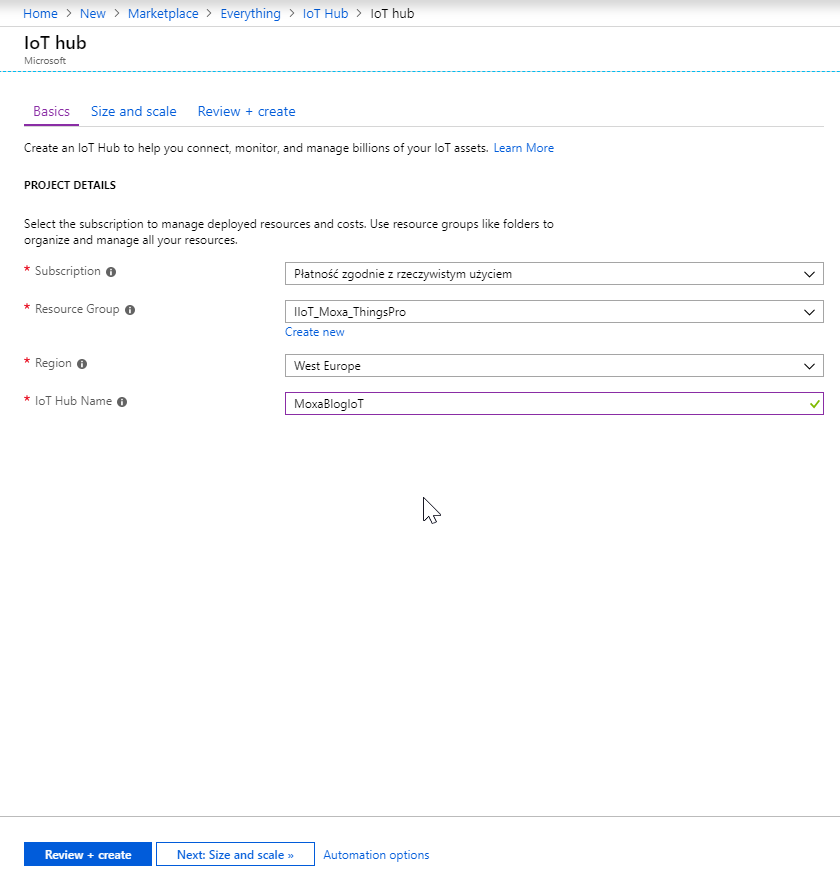Click the Subscription info icon
The width and height of the screenshot is (840, 881).
pos(111,272)
